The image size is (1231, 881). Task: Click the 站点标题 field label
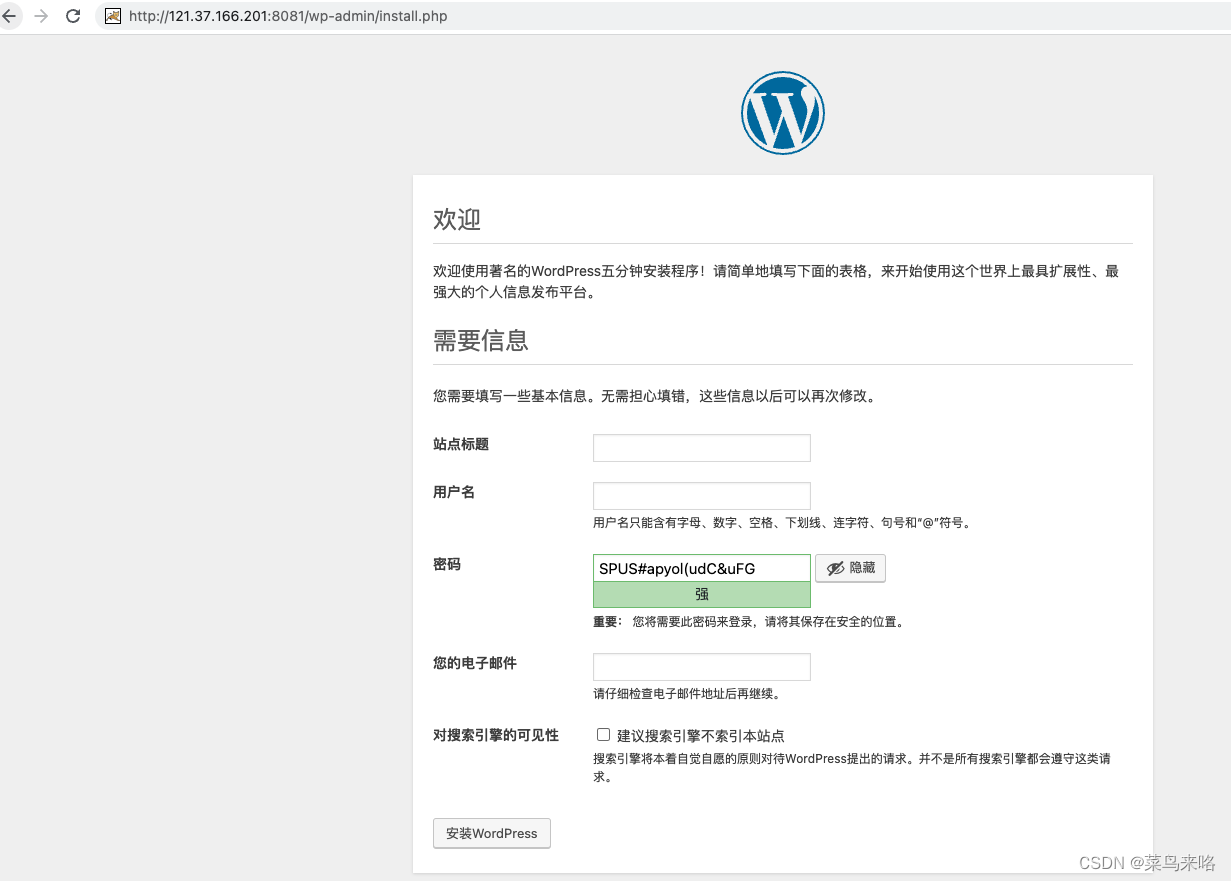coord(461,445)
